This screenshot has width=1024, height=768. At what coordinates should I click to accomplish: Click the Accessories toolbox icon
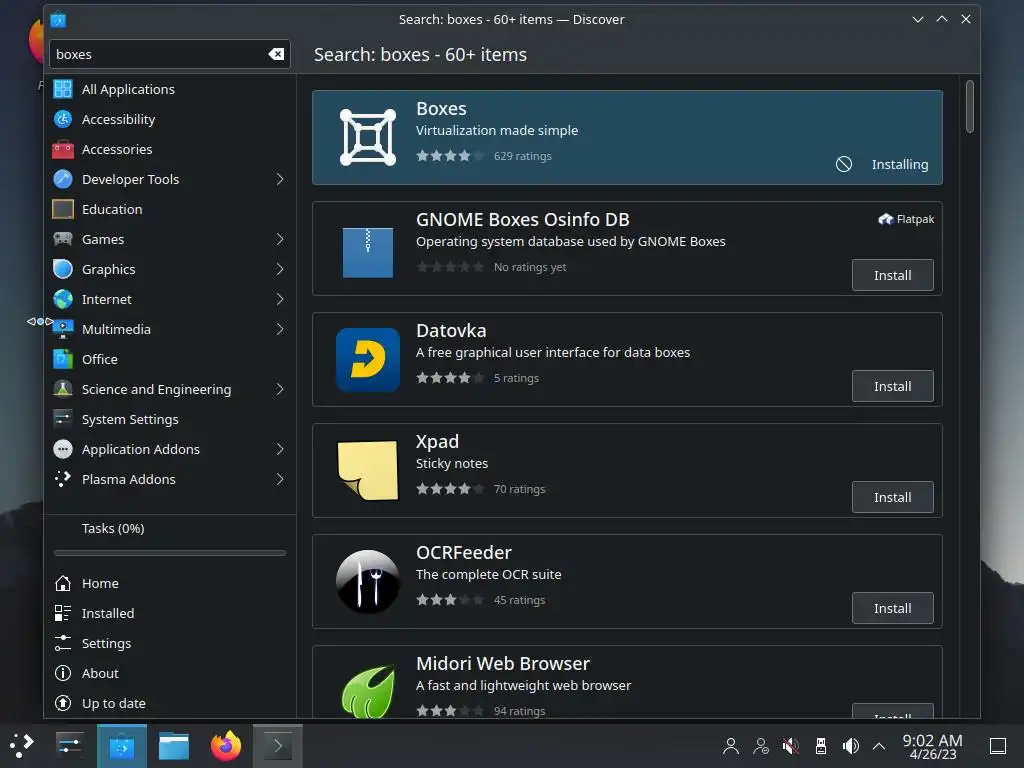click(x=63, y=149)
